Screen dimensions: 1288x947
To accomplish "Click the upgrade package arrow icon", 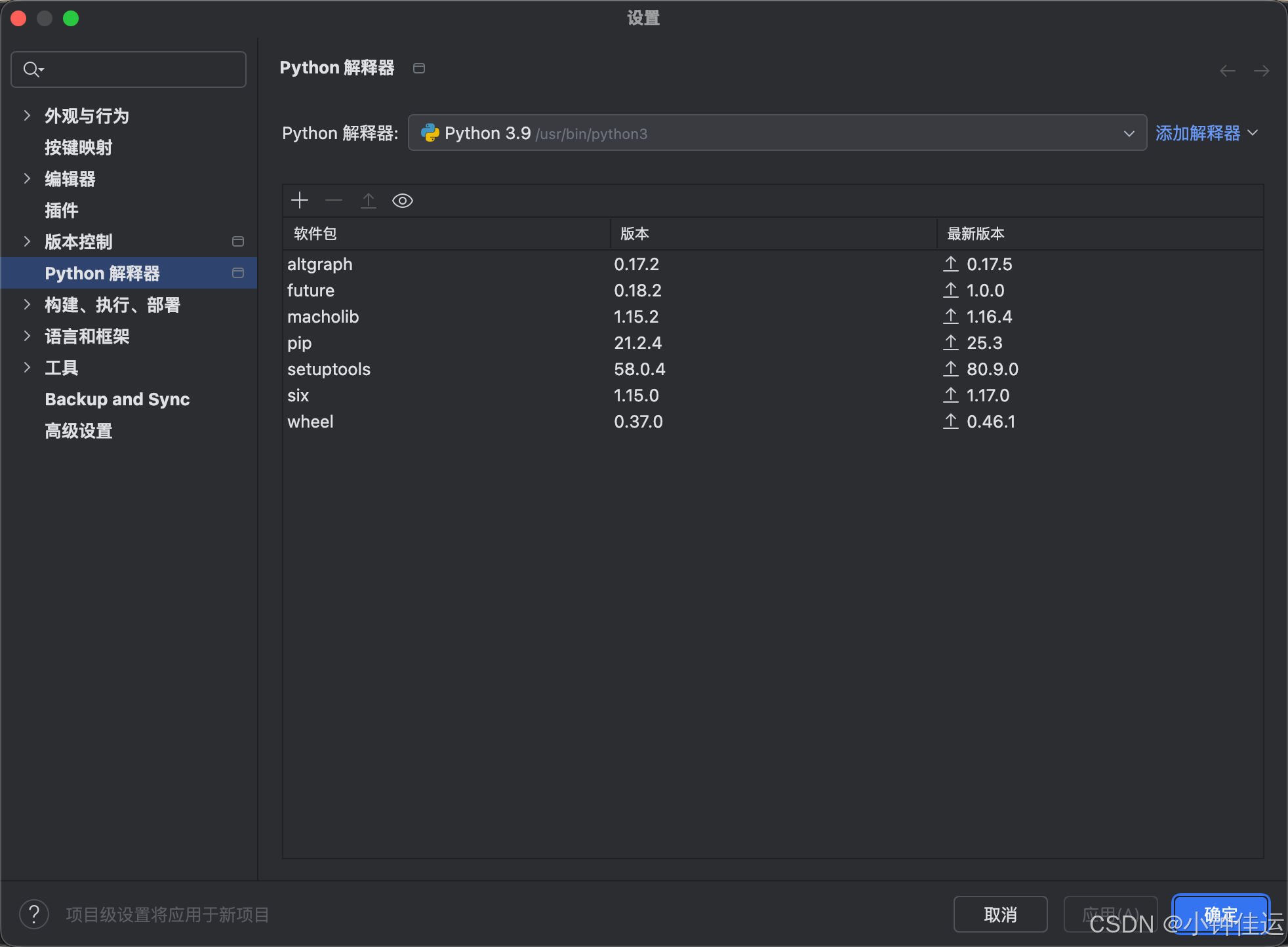I will (x=369, y=201).
